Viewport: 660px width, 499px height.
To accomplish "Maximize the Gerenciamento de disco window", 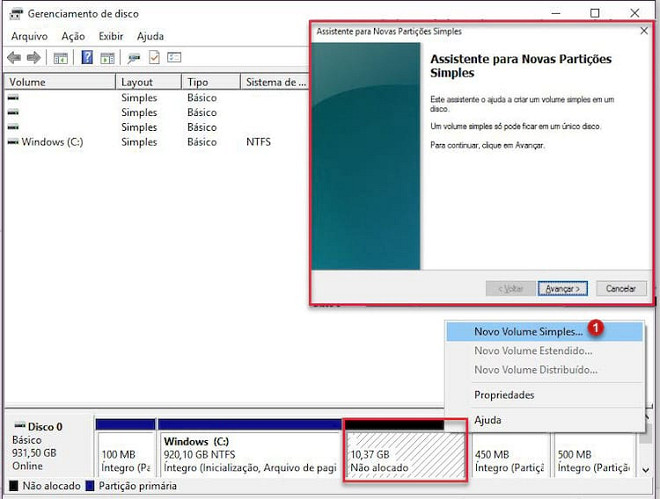I will pos(594,13).
